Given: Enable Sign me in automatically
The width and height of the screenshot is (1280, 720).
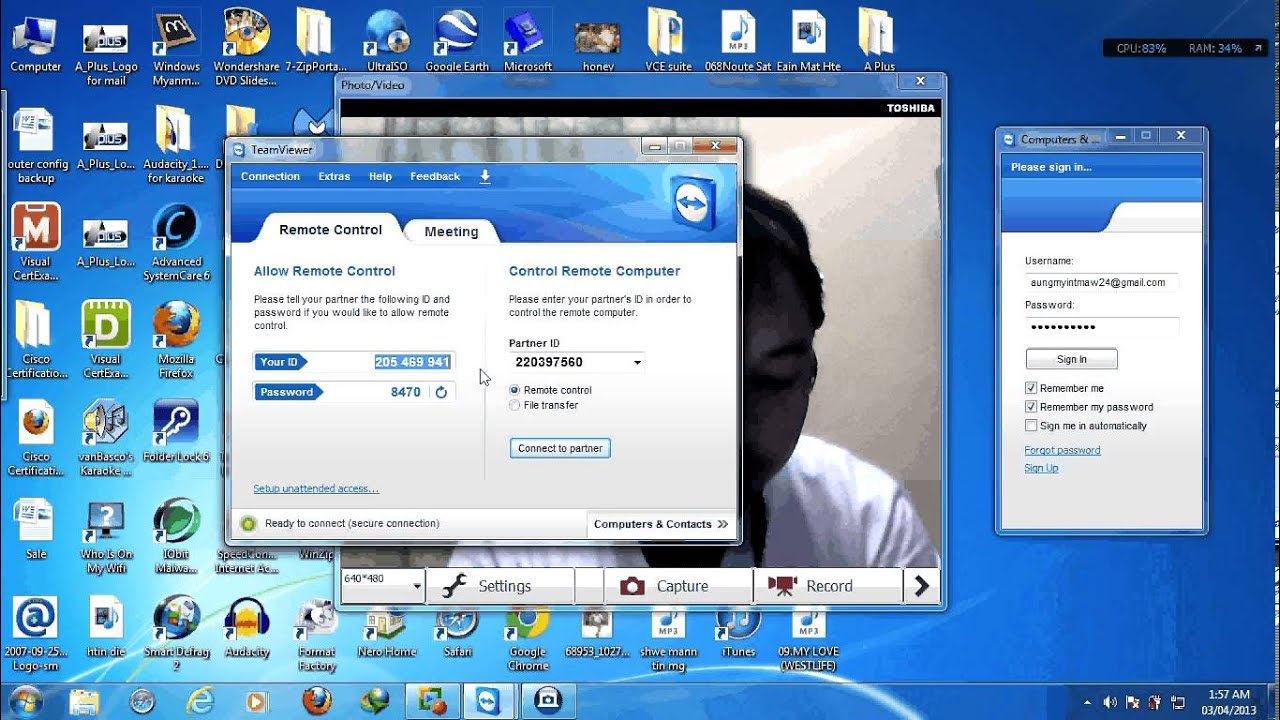Looking at the screenshot, I should [x=1031, y=426].
